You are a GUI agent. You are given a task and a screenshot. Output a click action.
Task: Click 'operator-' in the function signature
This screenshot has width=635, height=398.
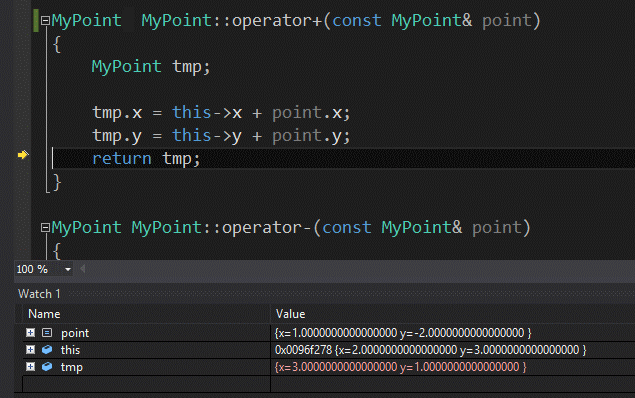(267, 228)
